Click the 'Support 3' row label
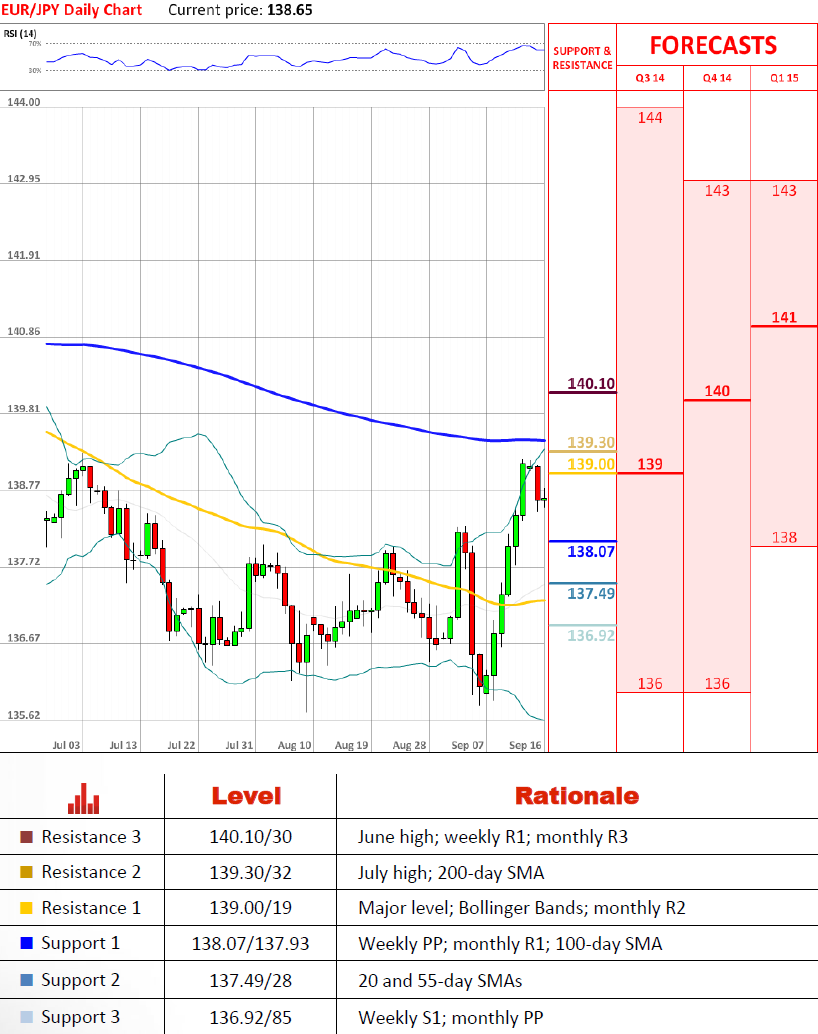818x1034 pixels. coord(80,1018)
